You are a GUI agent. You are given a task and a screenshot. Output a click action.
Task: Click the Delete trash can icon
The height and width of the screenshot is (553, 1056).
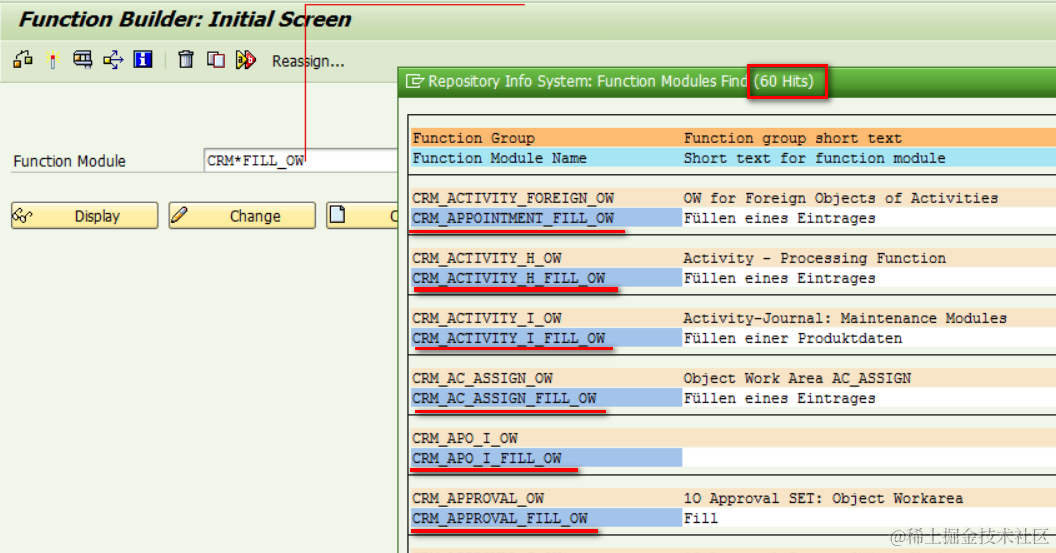[186, 60]
